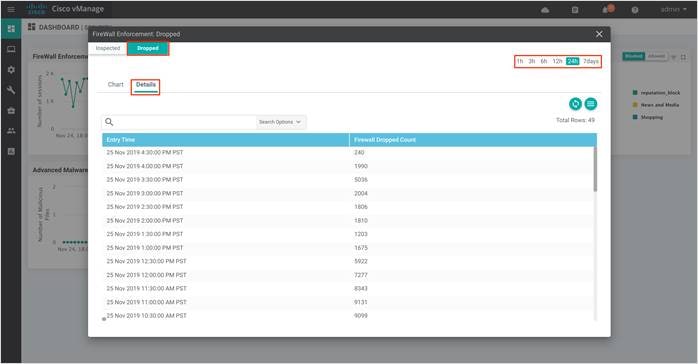Image resolution: width=698 pixels, height=364 pixels.
Task: Select the Dropped tab
Action: pos(148,48)
